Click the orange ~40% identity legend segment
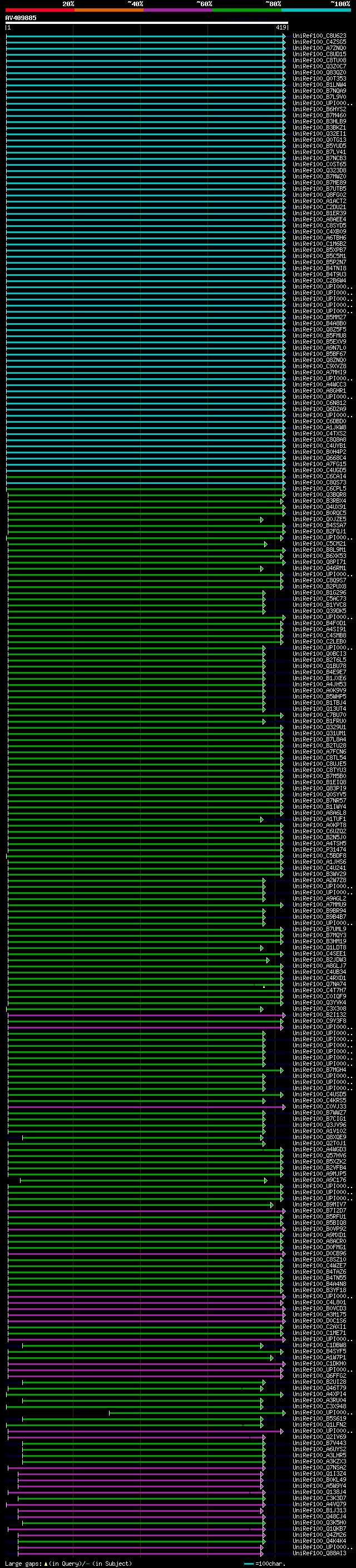 pyautogui.click(x=109, y=10)
